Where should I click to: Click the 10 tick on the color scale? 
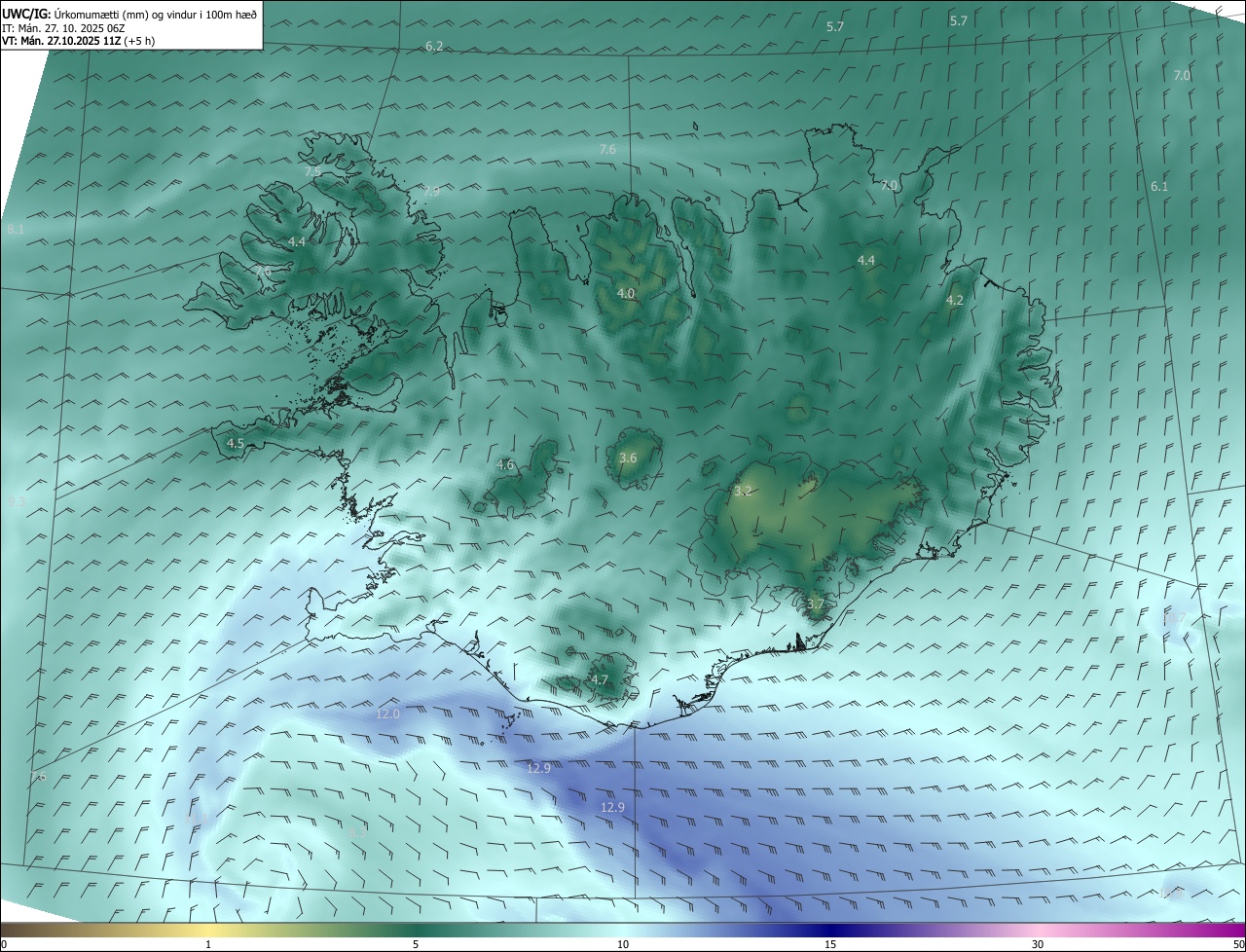coord(623,944)
